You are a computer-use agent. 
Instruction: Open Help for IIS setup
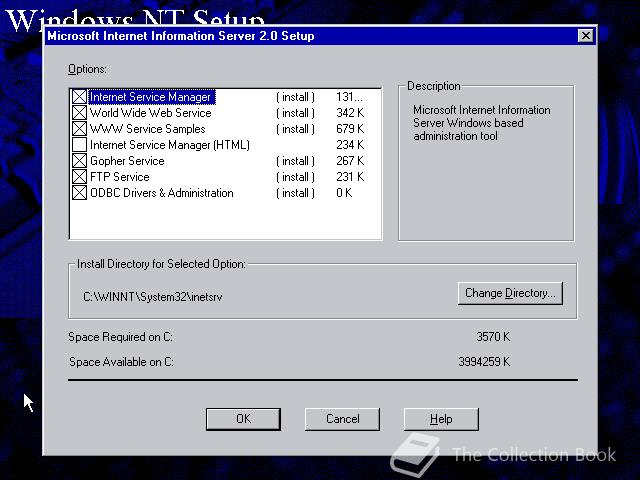tap(441, 419)
